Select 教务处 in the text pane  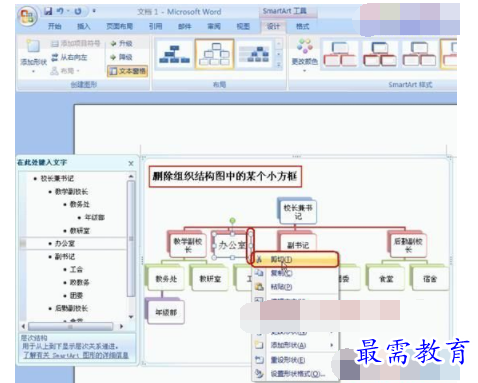[79, 204]
